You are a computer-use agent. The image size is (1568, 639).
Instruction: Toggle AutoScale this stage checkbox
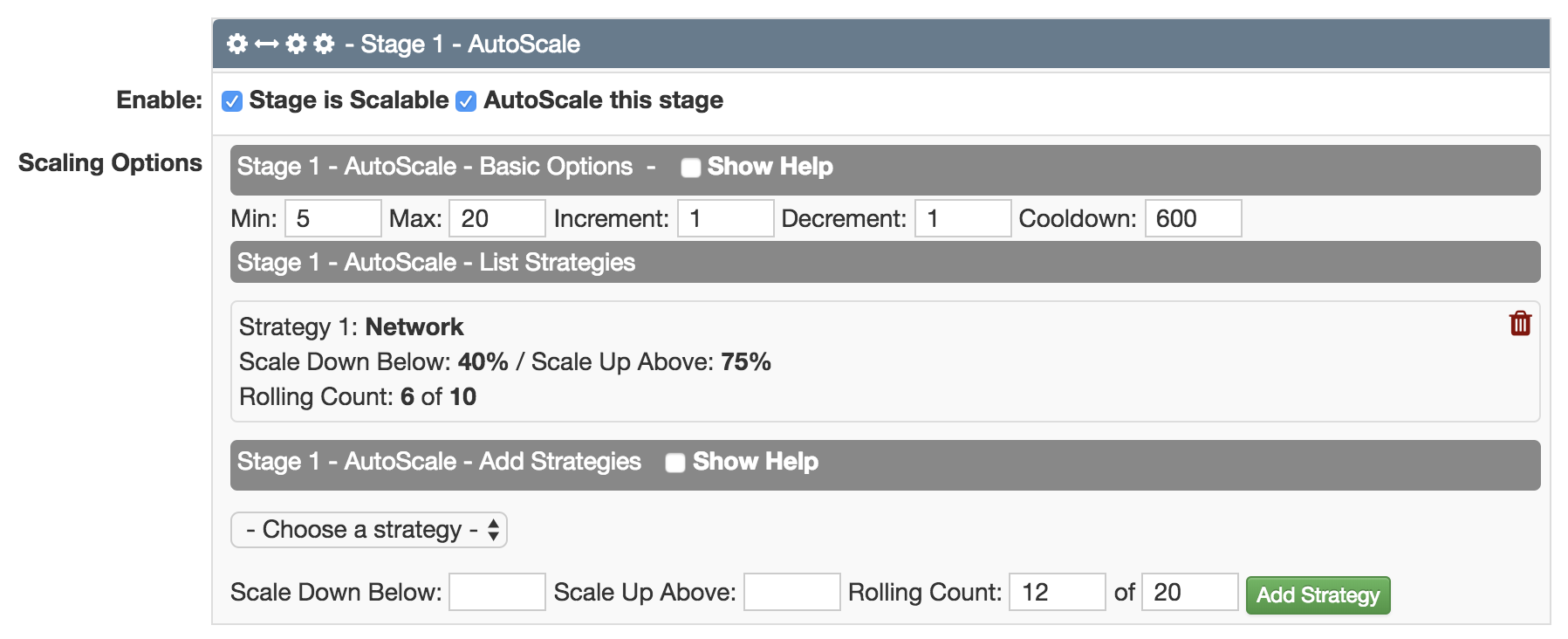coord(467,101)
